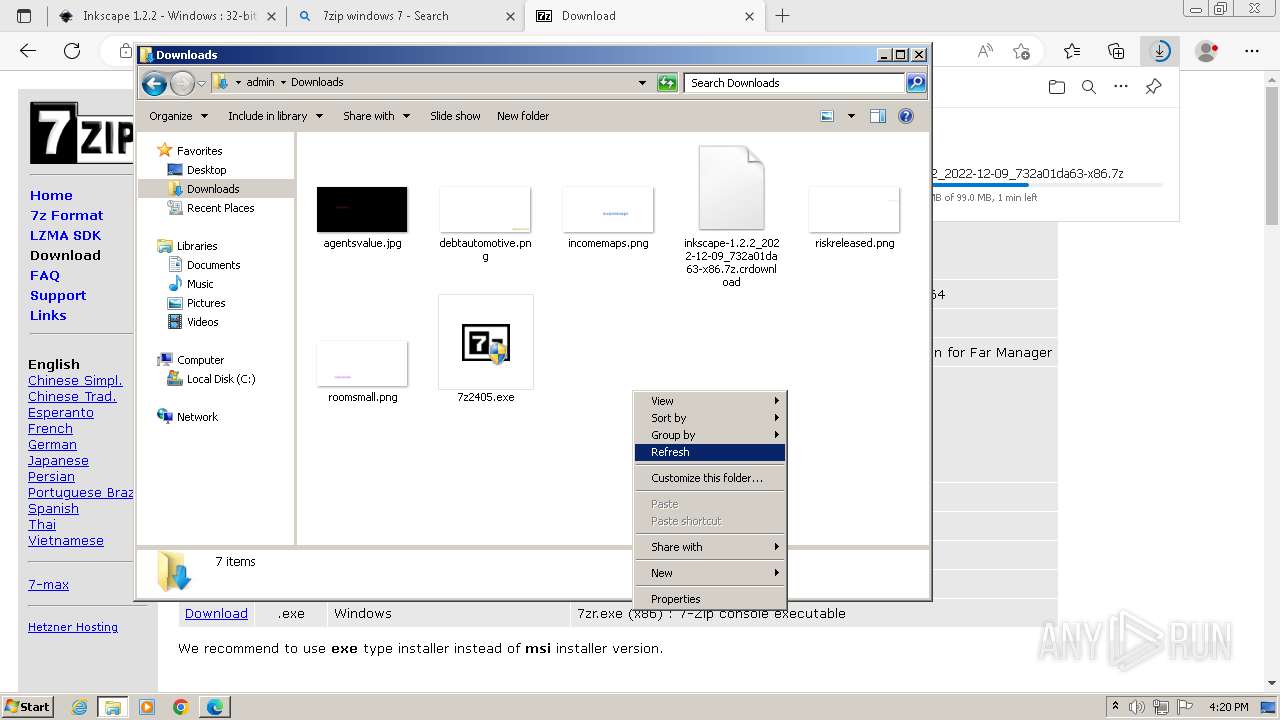Click Slide show toolbar button
Screen dimensions: 1280x720
click(455, 116)
